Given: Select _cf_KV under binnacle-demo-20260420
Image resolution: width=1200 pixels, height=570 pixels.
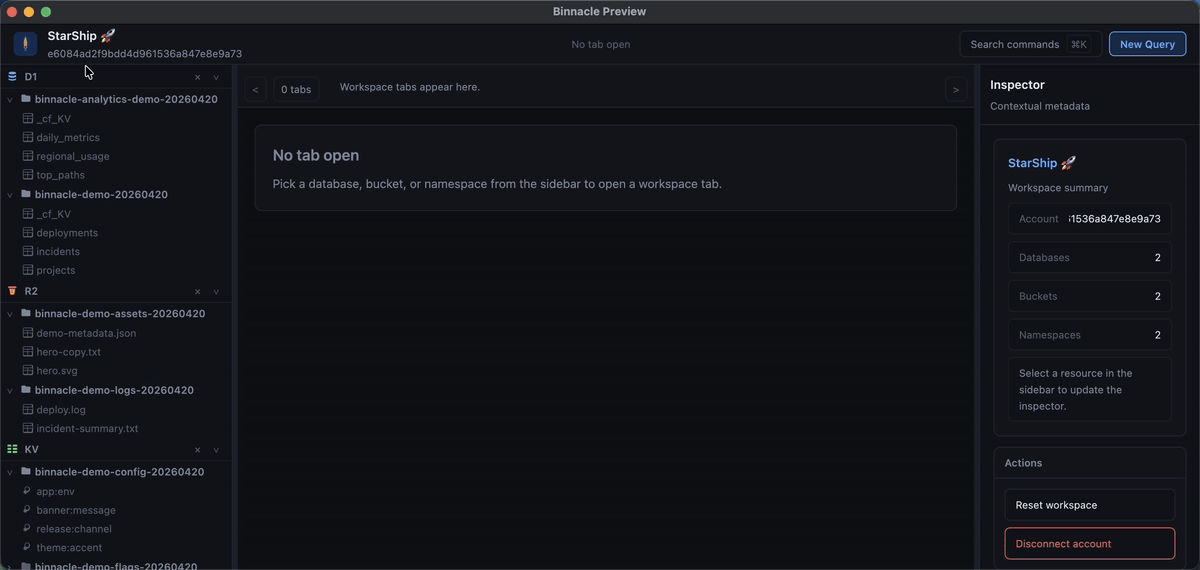Looking at the screenshot, I should 53,213.
